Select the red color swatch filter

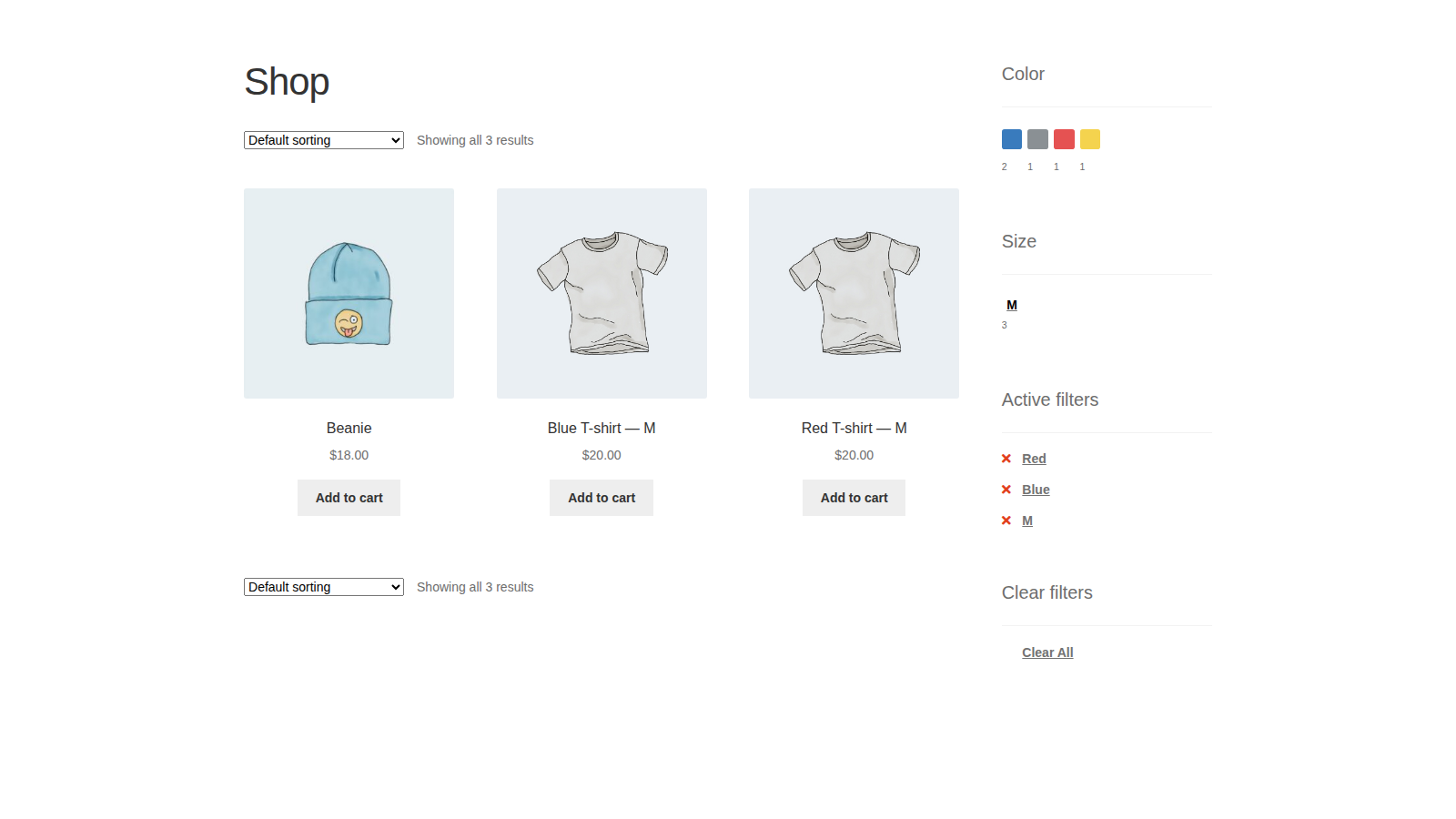pos(1064,139)
